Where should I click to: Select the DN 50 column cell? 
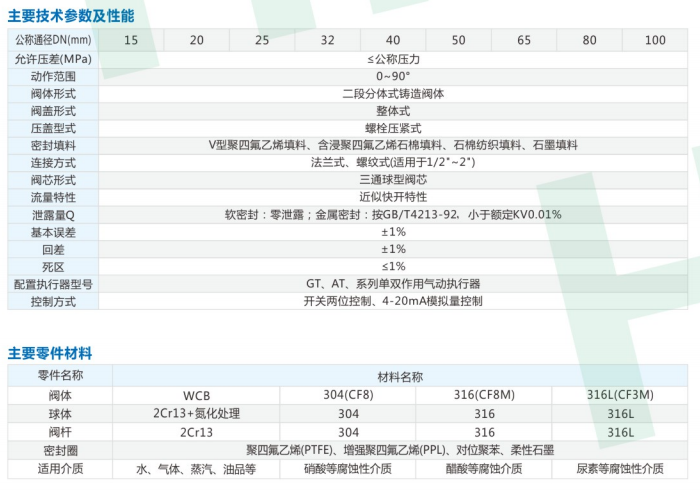(458, 40)
